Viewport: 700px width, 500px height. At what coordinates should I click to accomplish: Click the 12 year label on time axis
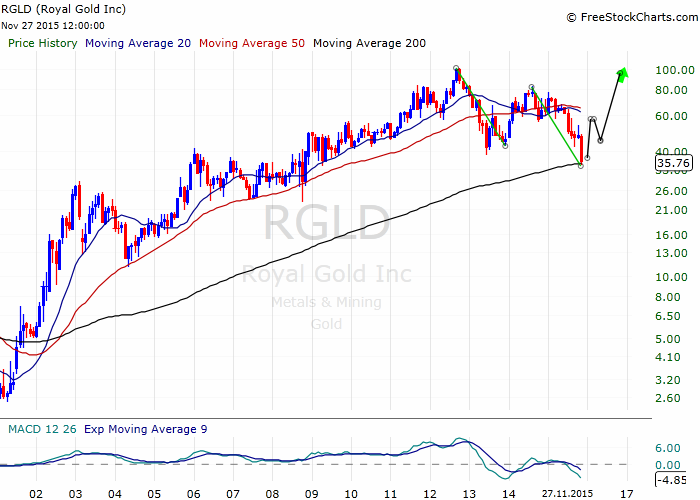click(430, 494)
